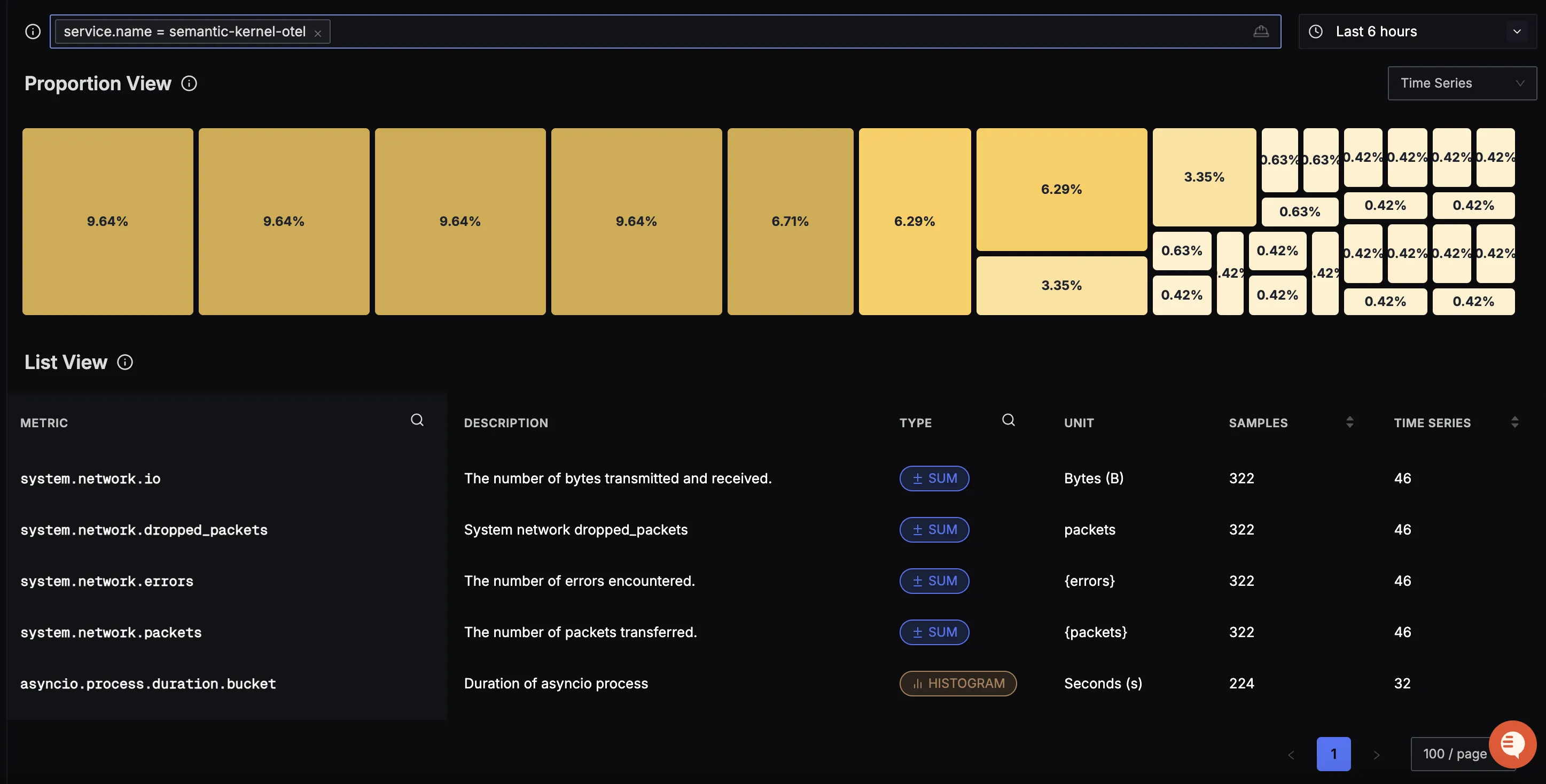This screenshot has width=1546, height=784.
Task: Open the Metric column search
Action: pos(417,420)
